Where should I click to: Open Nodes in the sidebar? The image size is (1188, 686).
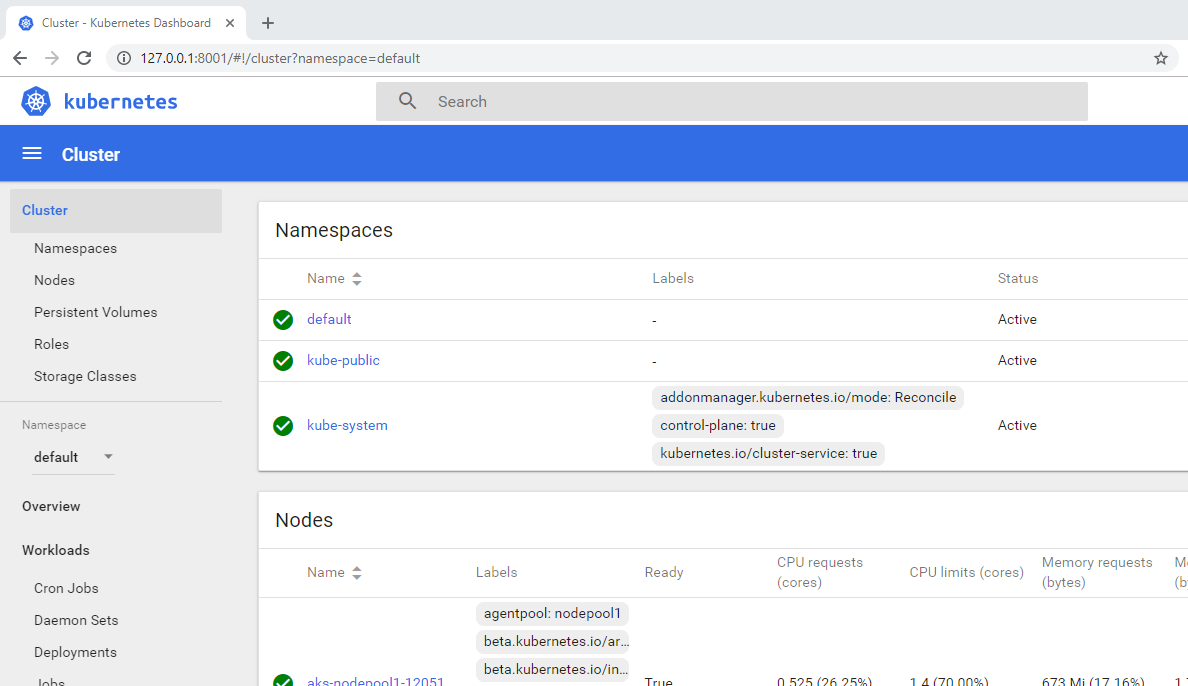(55, 280)
